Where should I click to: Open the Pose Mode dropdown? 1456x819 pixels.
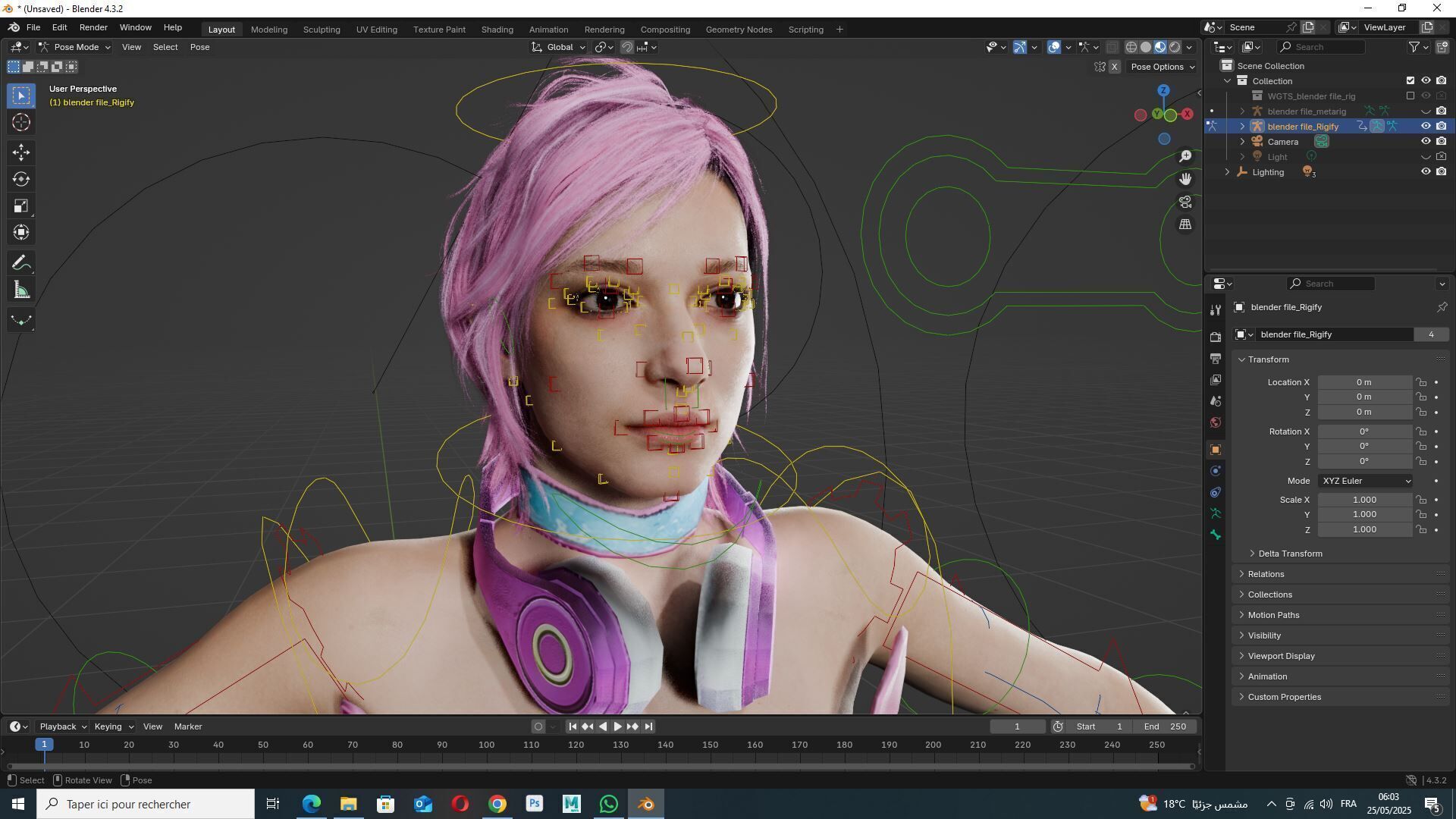click(76, 47)
